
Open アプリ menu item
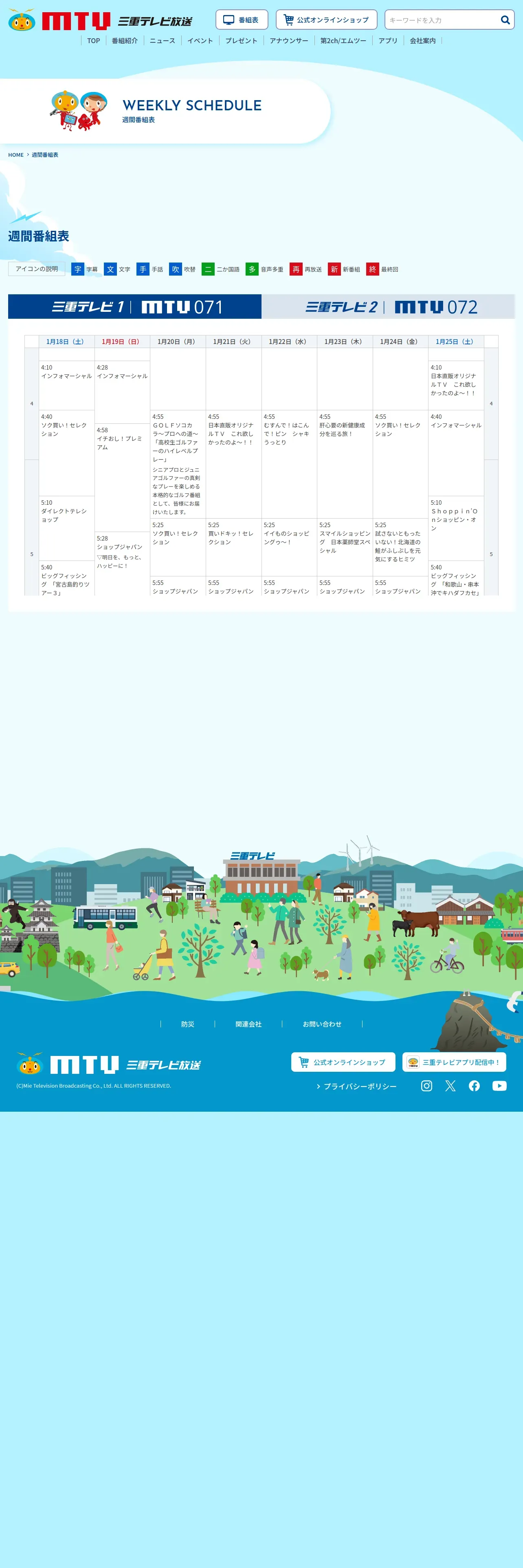[x=388, y=41]
